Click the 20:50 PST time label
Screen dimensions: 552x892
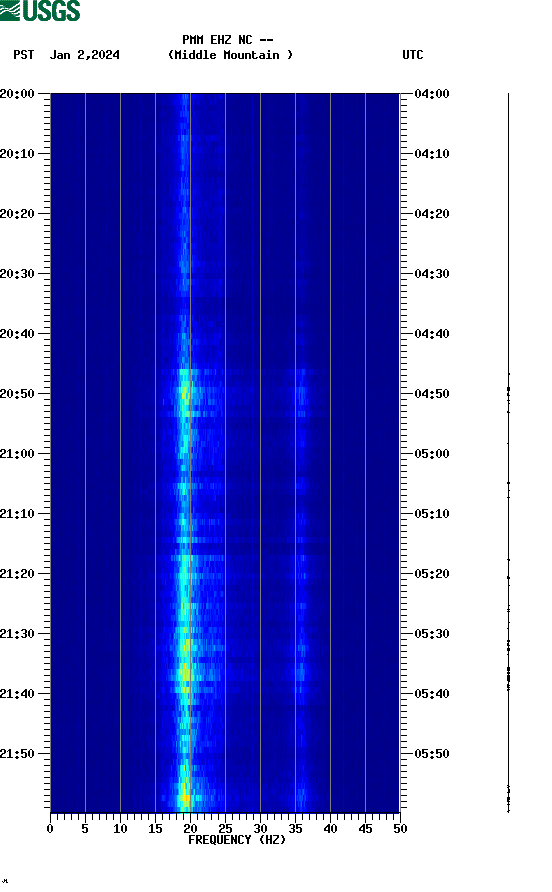[17, 394]
